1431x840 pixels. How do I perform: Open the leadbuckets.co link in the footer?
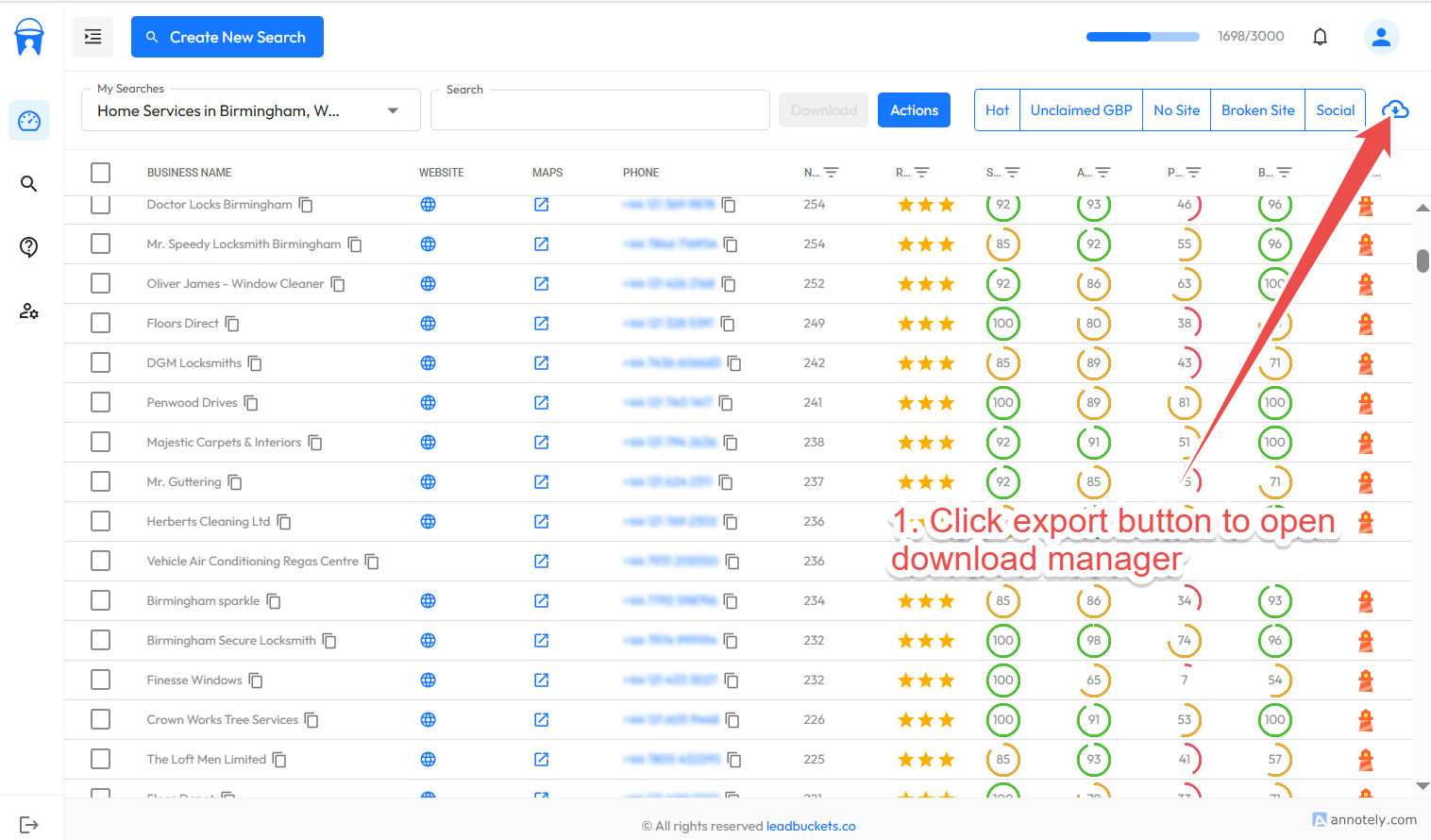click(x=811, y=826)
